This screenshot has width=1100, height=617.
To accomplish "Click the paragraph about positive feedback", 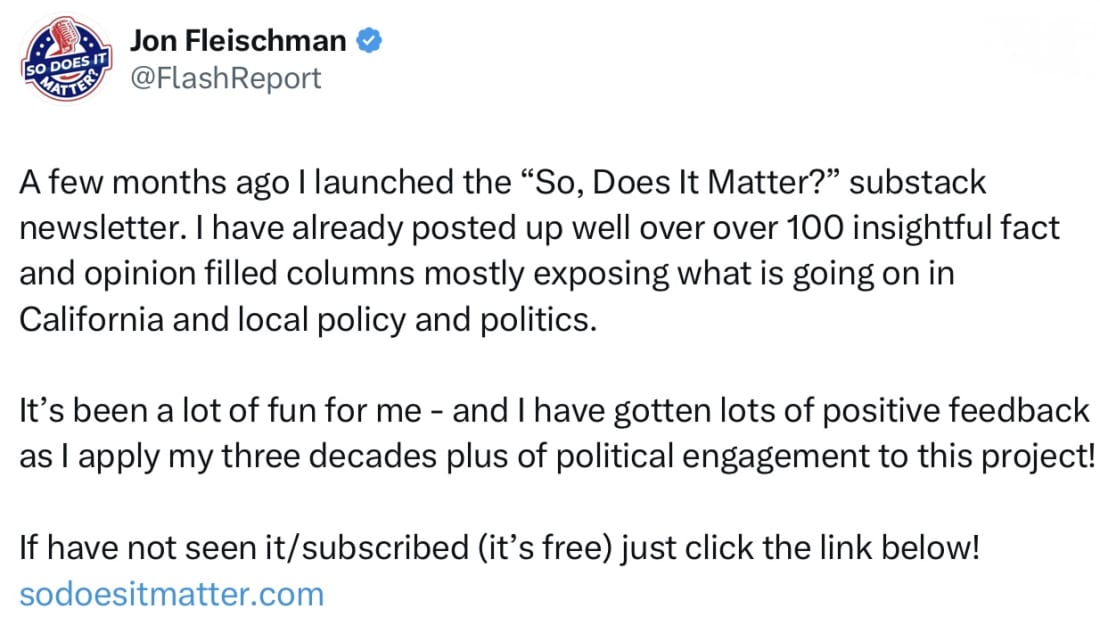I will point(556,433).
